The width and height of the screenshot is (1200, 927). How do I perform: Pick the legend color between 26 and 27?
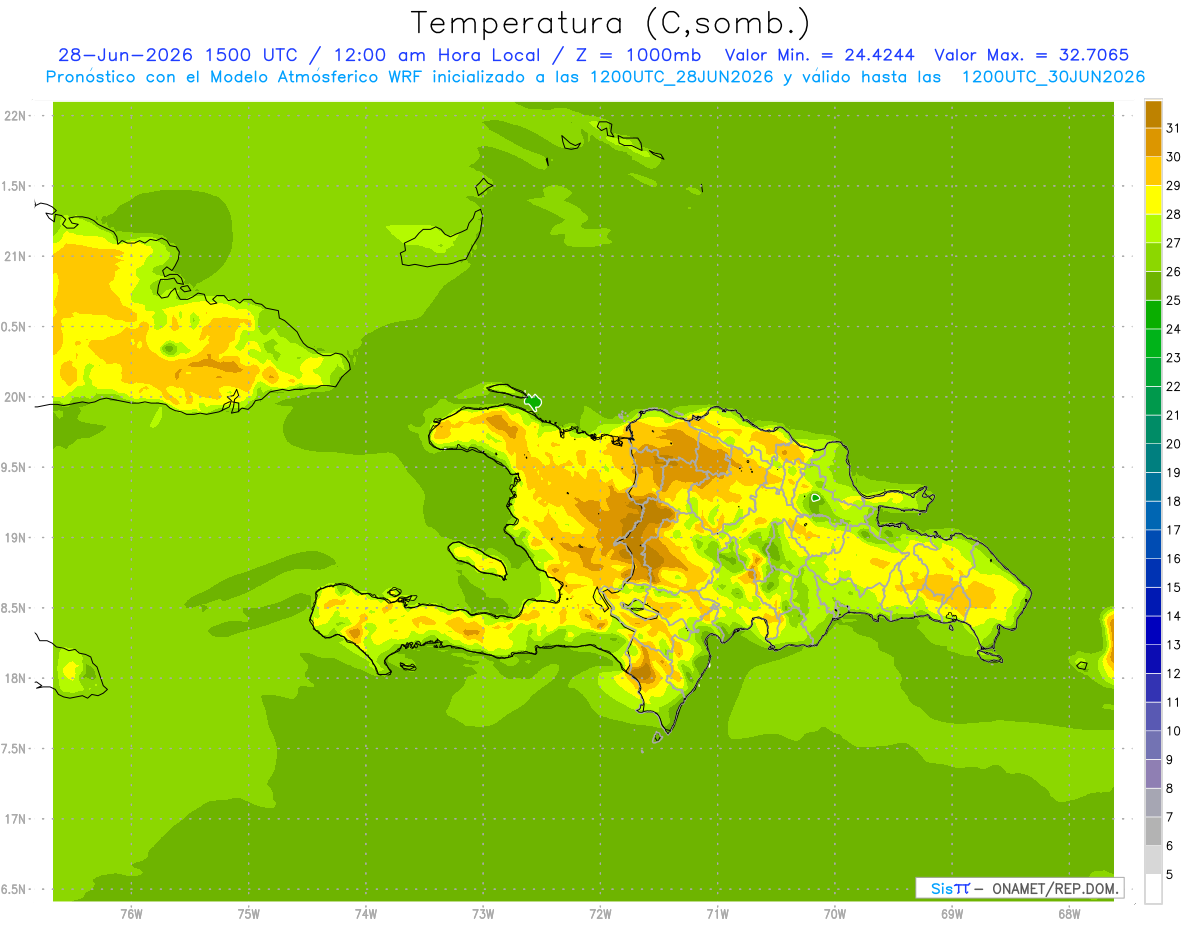tap(1153, 257)
